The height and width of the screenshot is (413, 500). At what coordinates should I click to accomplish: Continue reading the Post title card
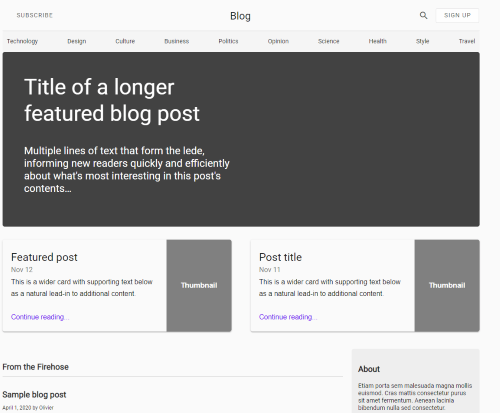[288, 317]
